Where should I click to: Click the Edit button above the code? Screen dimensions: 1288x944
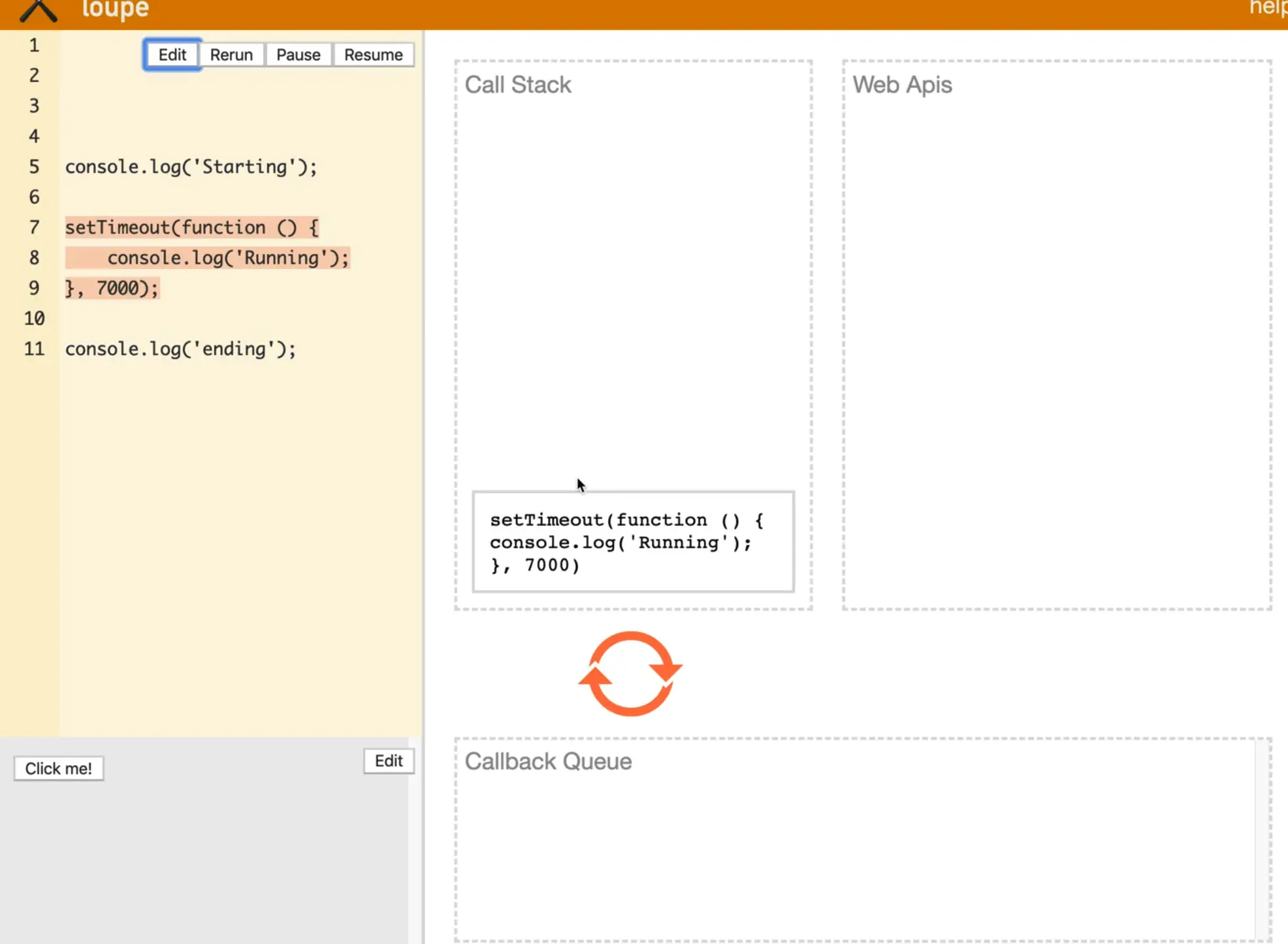click(172, 55)
